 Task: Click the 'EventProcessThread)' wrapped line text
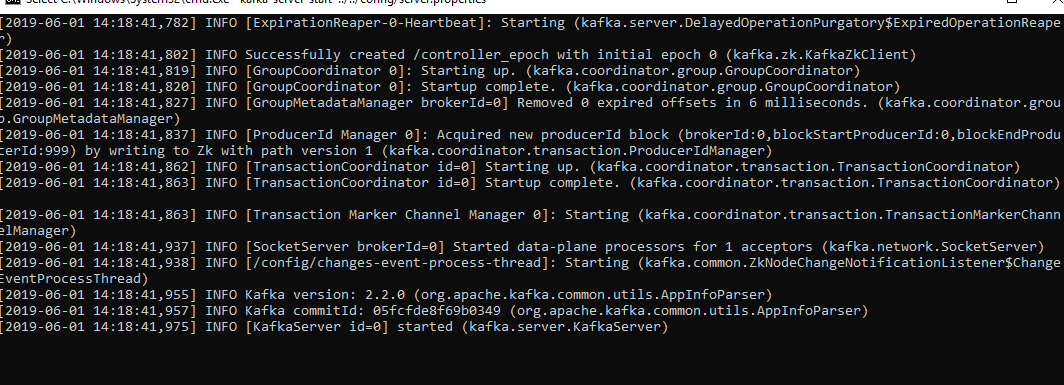[x=73, y=279]
